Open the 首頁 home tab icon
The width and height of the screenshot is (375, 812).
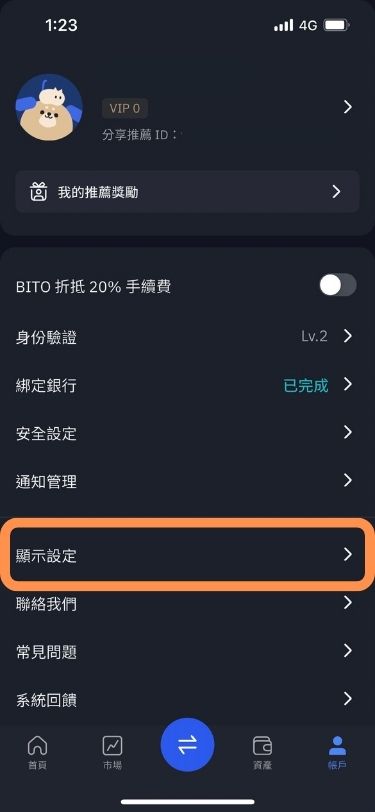37,745
